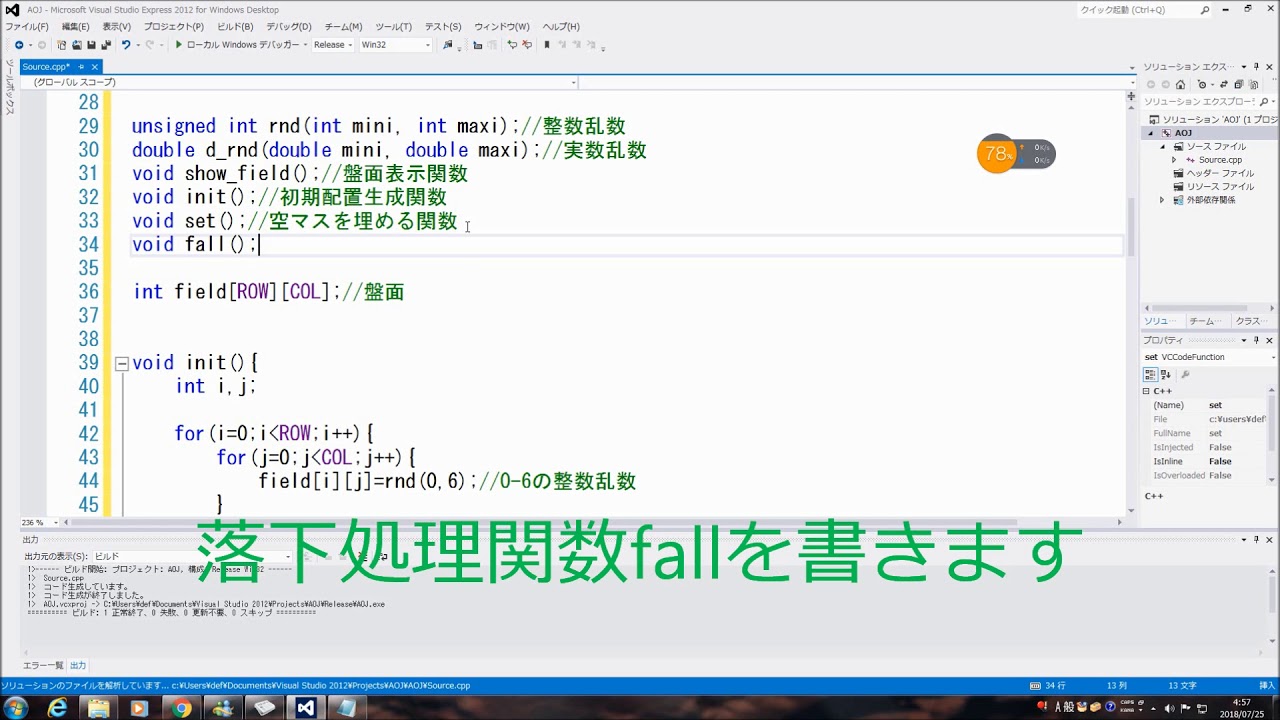Toggle the bookmark icon in toolbar
This screenshot has width=1280, height=720.
coord(547,45)
